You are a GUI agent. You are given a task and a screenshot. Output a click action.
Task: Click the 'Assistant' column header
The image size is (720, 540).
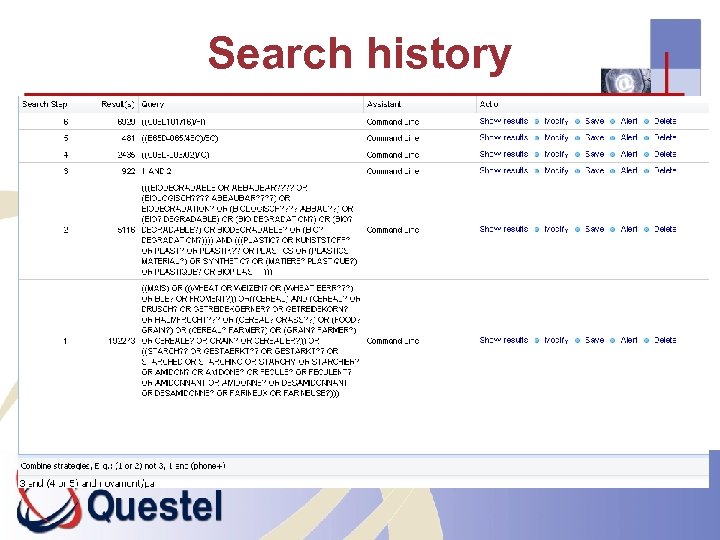point(383,104)
